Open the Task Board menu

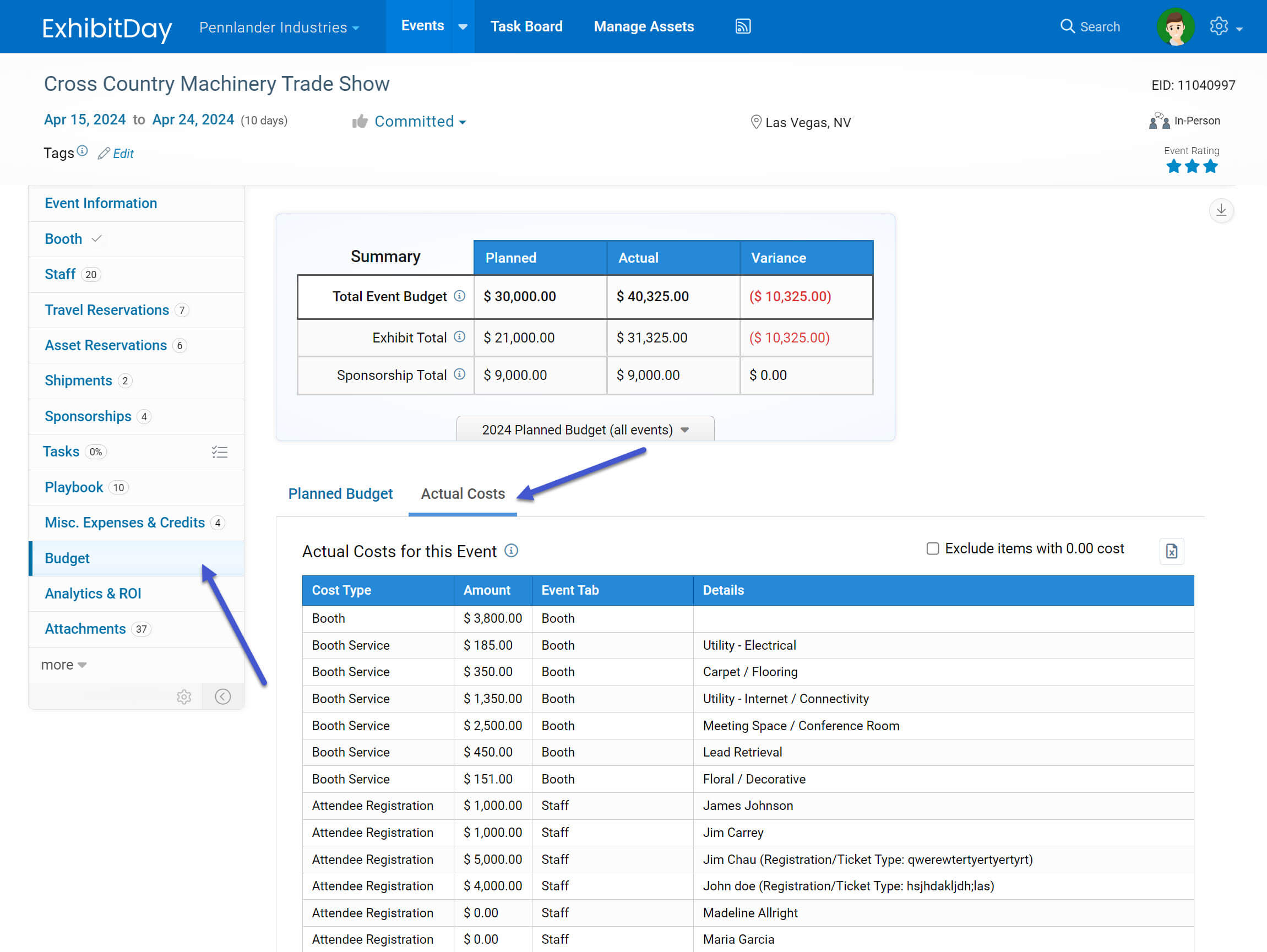[x=526, y=26]
